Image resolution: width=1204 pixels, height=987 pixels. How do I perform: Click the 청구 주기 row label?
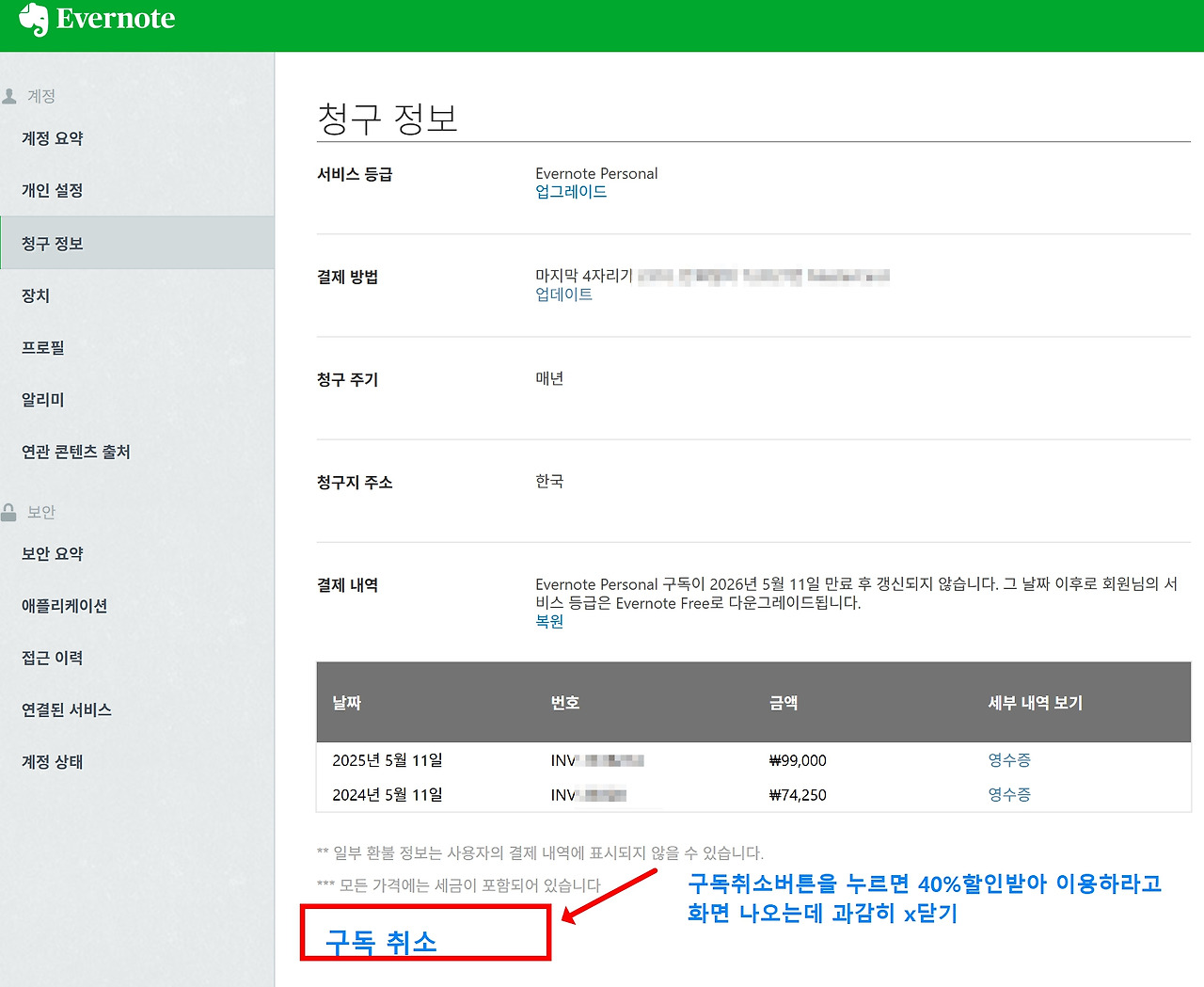(348, 379)
